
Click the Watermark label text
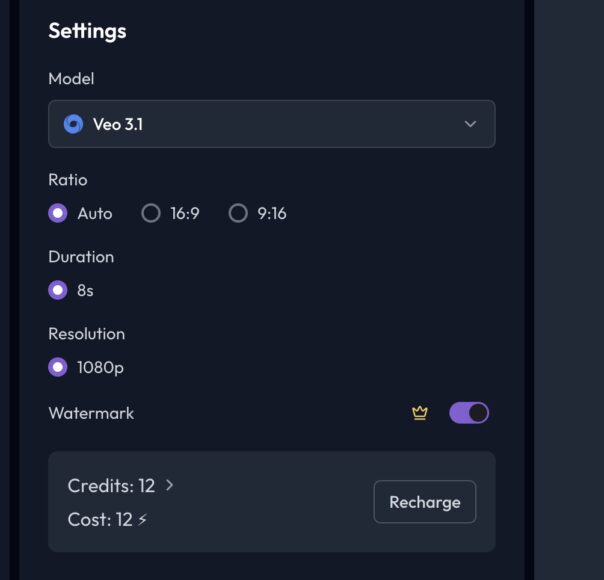click(91, 413)
